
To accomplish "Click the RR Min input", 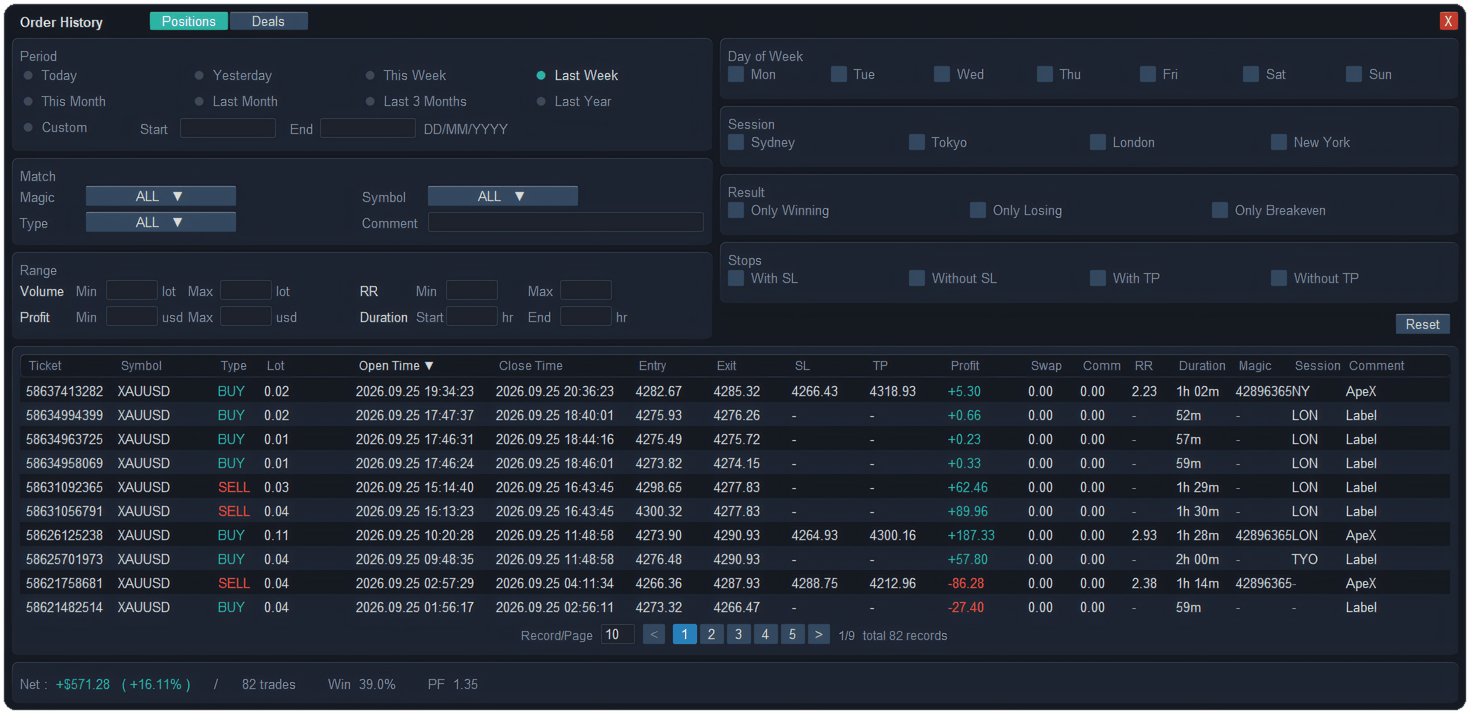I will click(x=472, y=291).
